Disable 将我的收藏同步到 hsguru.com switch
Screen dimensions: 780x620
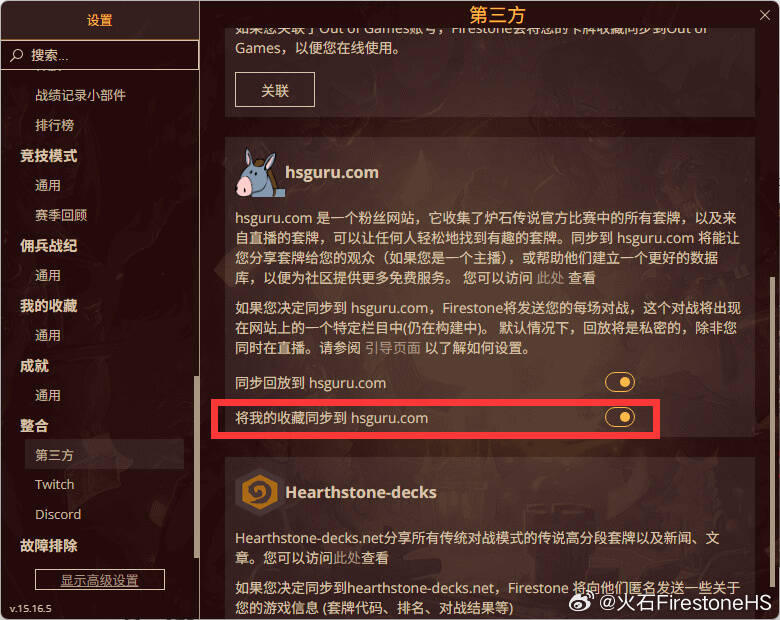[x=619, y=417]
